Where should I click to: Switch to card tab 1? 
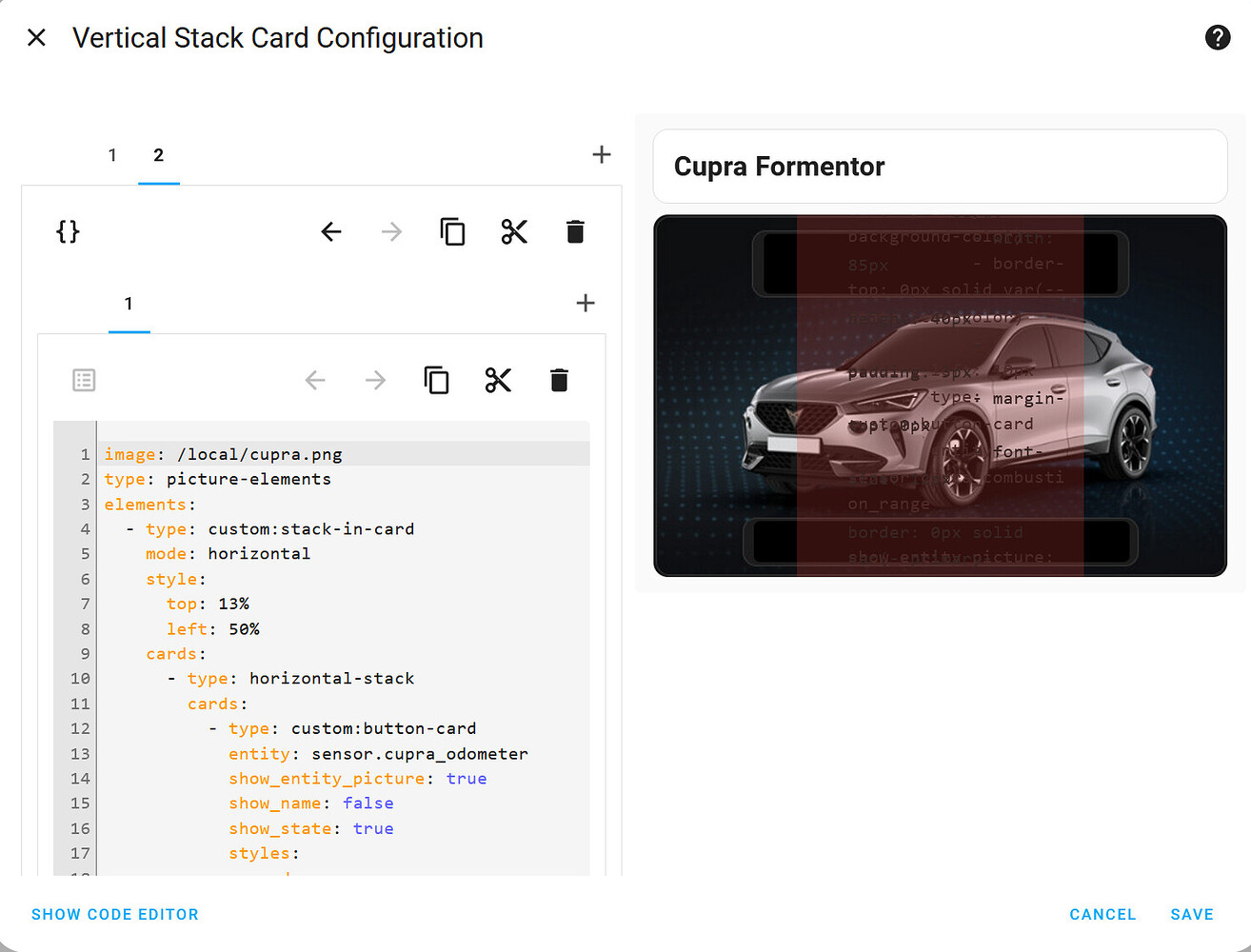(x=112, y=154)
